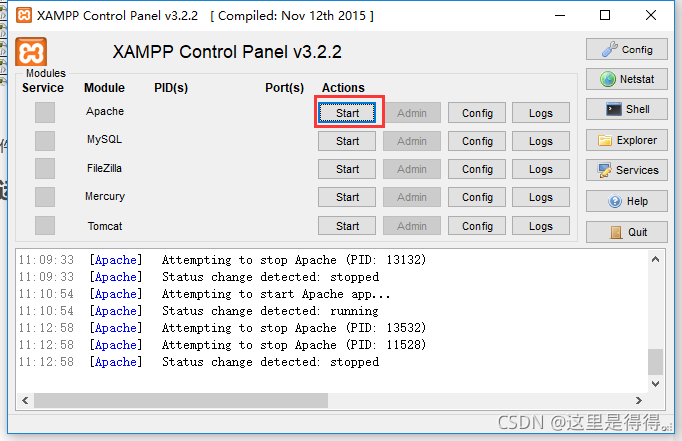Click the log's horizontal scrollbar thumb
The image size is (682, 441).
[x=181, y=400]
